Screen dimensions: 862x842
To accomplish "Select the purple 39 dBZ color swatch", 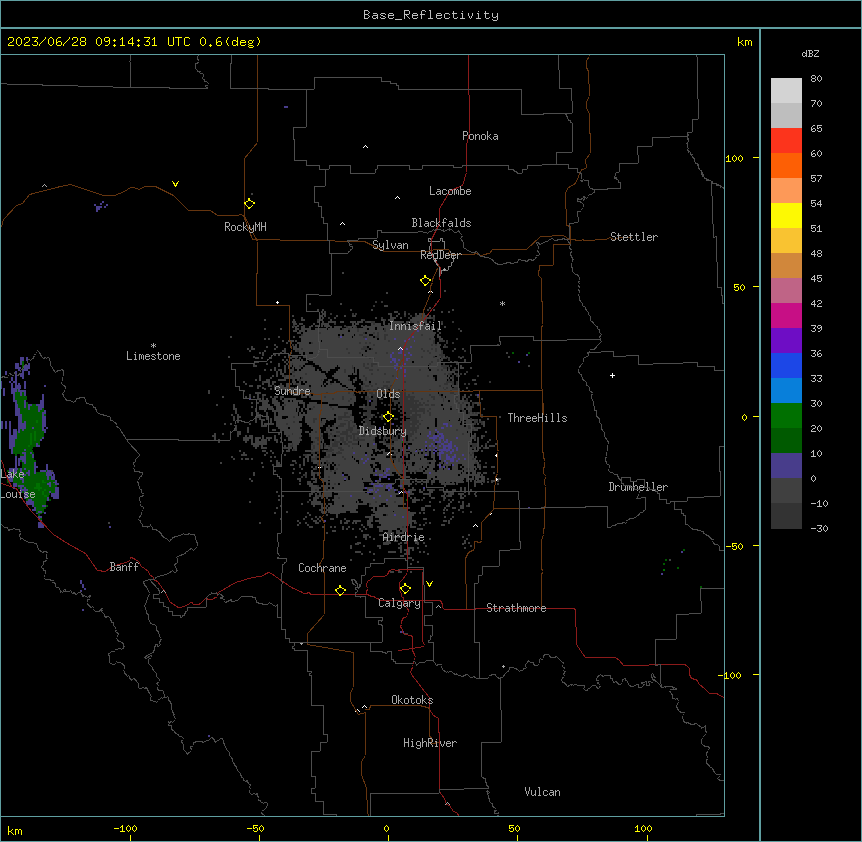I will pos(786,341).
